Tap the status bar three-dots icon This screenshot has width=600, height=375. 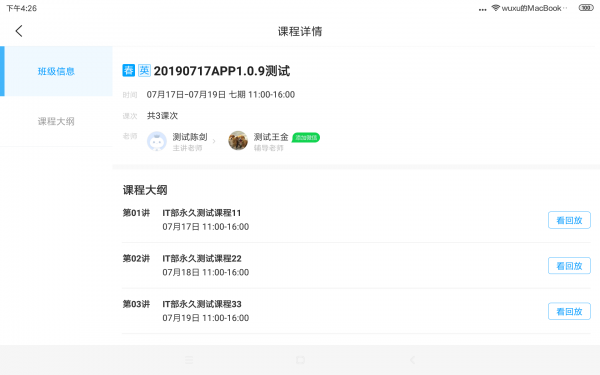[x=483, y=10]
